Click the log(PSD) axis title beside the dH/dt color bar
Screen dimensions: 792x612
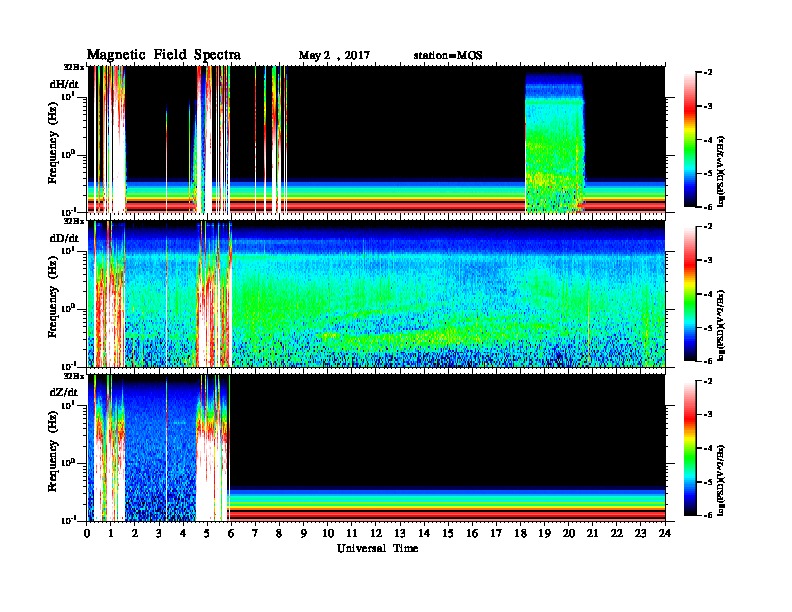pos(721,171)
